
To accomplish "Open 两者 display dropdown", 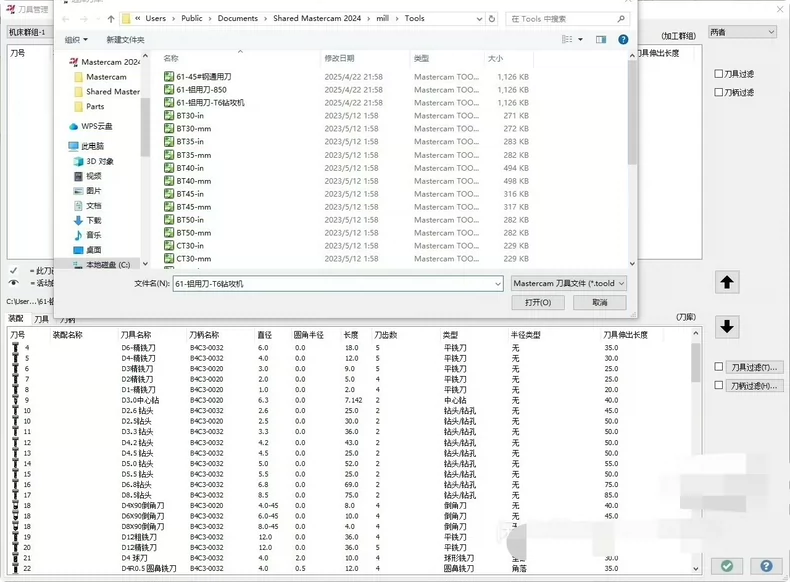I will 742,32.
